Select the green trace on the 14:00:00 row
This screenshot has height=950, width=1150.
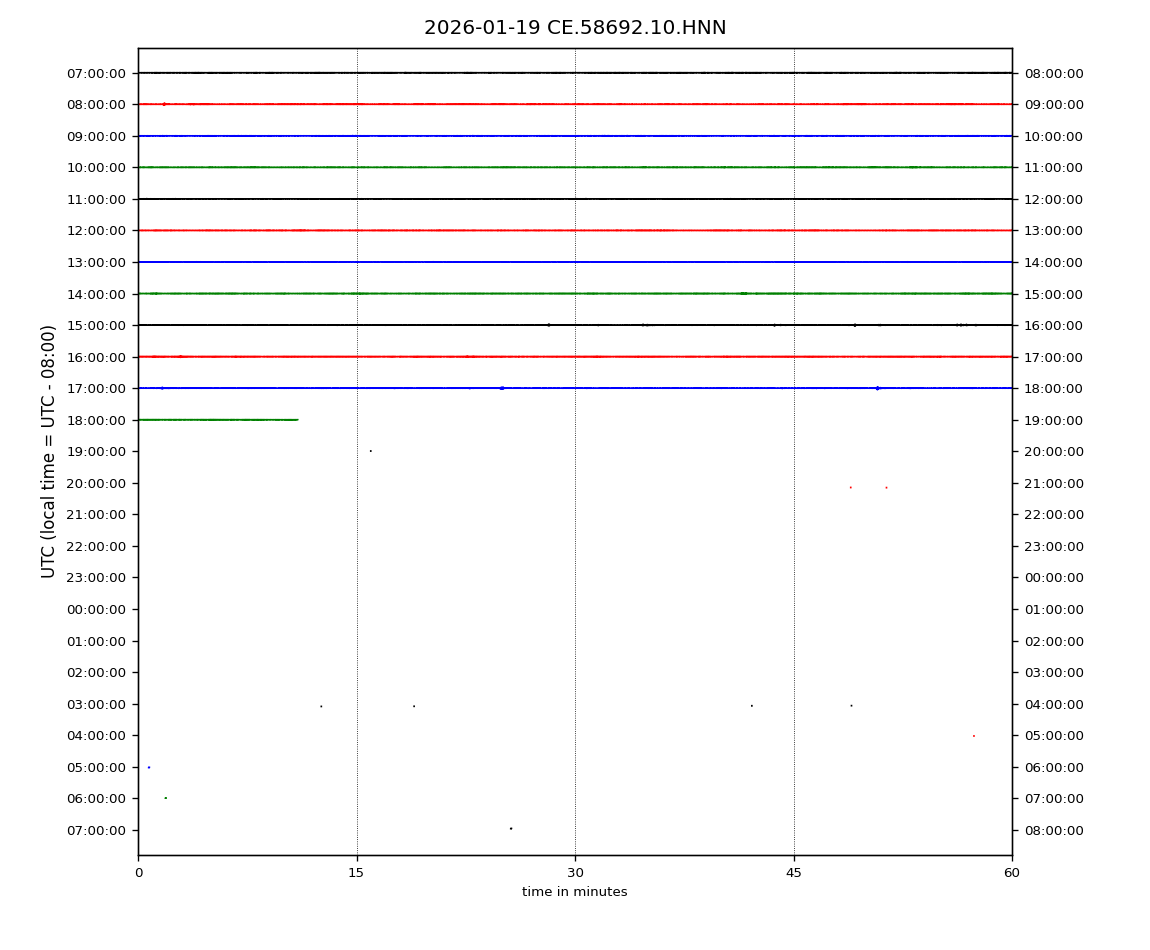coord(575,293)
